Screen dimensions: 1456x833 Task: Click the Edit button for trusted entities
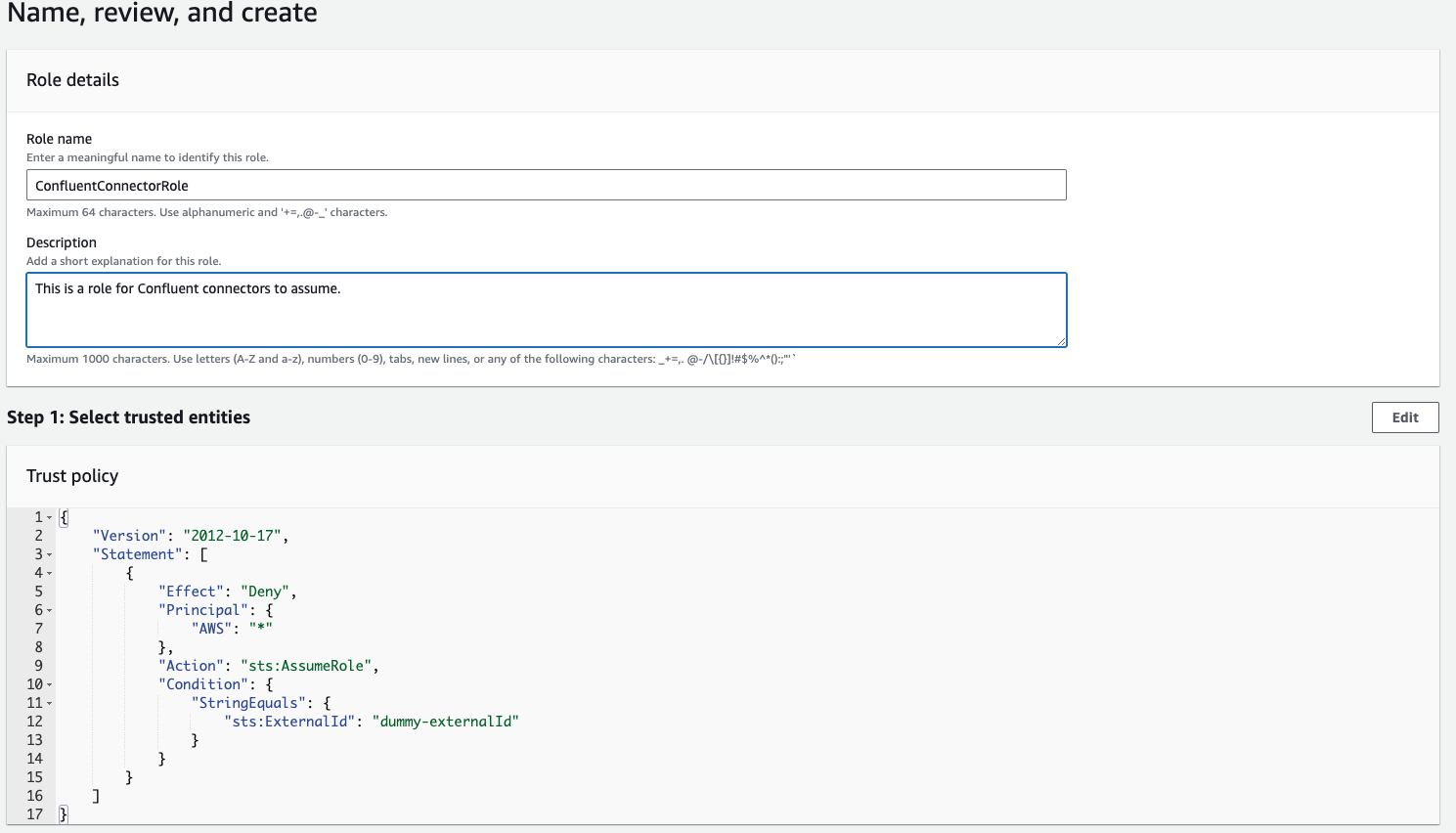pyautogui.click(x=1405, y=416)
